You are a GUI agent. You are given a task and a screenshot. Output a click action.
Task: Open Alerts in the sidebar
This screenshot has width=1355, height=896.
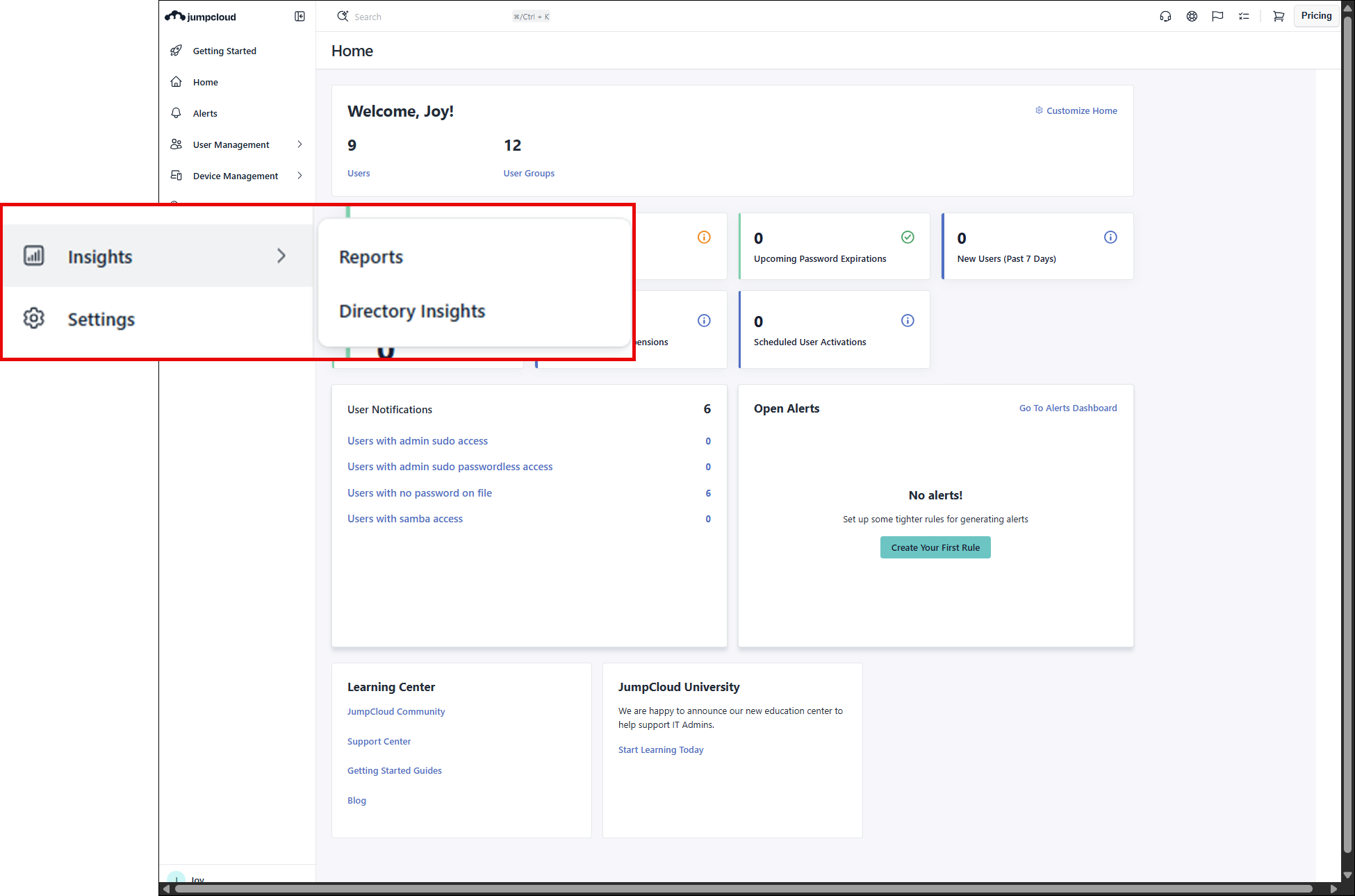point(205,113)
